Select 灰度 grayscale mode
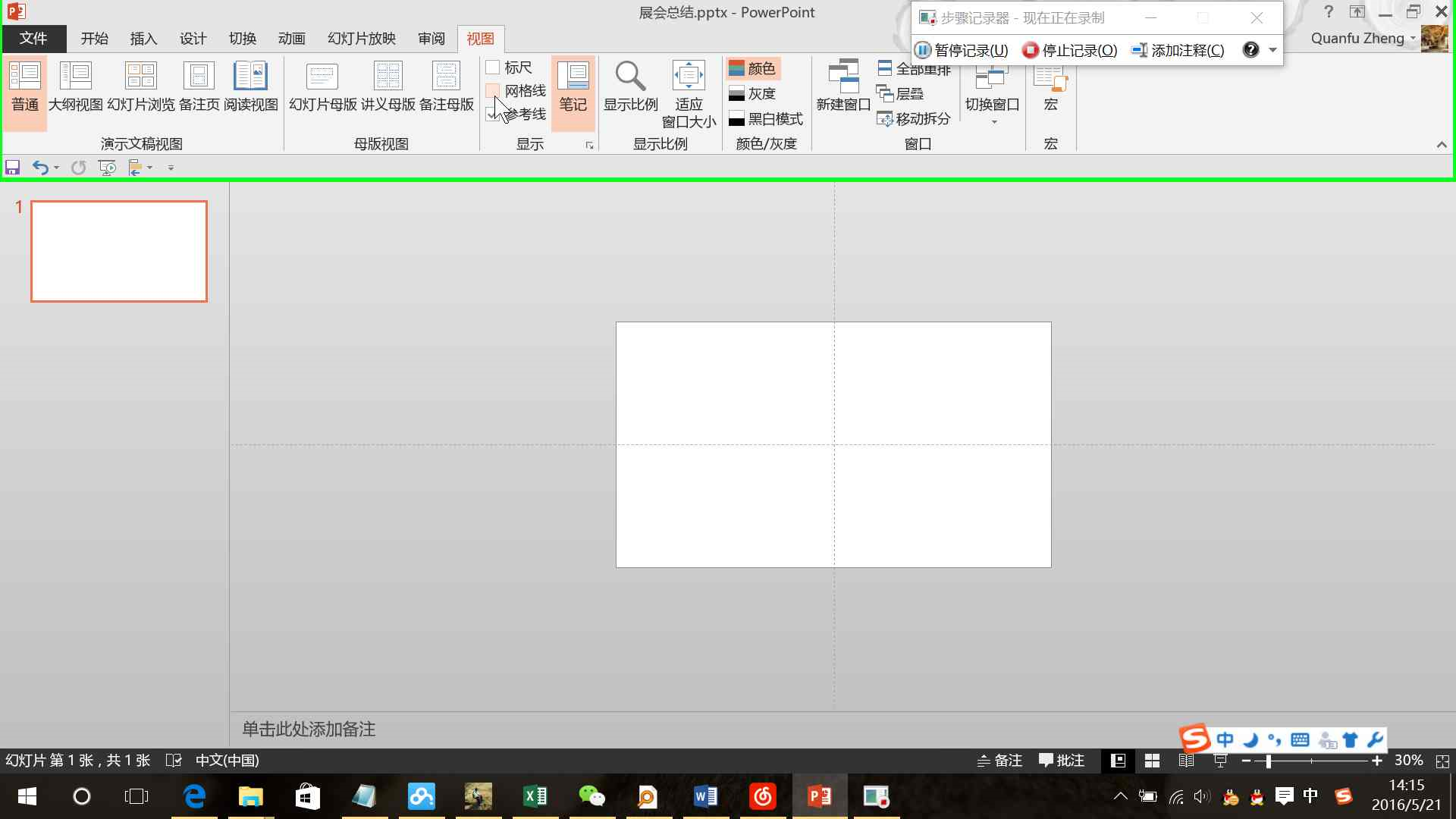 [x=752, y=94]
